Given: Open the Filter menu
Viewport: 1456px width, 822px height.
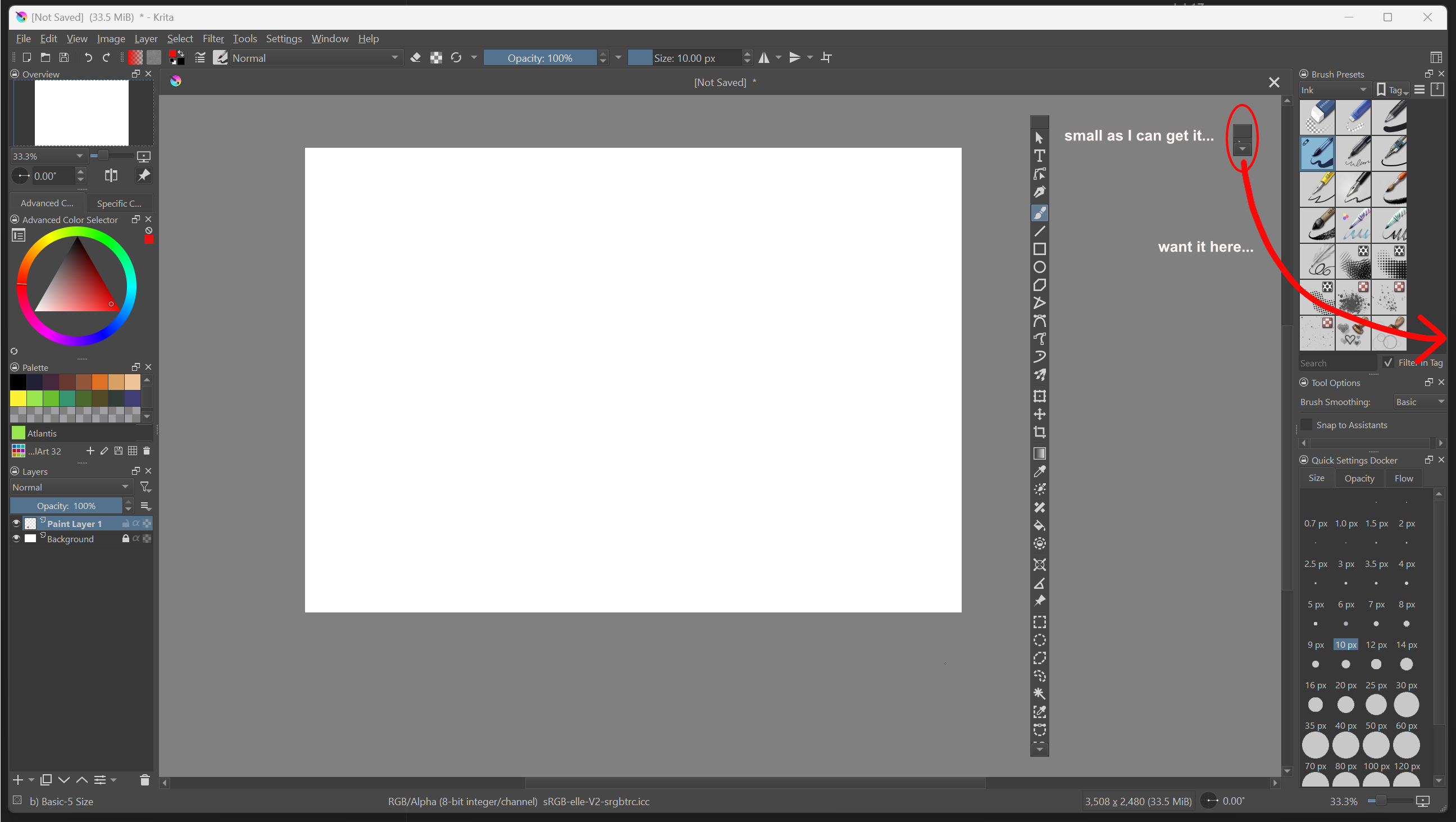Looking at the screenshot, I should 213,38.
